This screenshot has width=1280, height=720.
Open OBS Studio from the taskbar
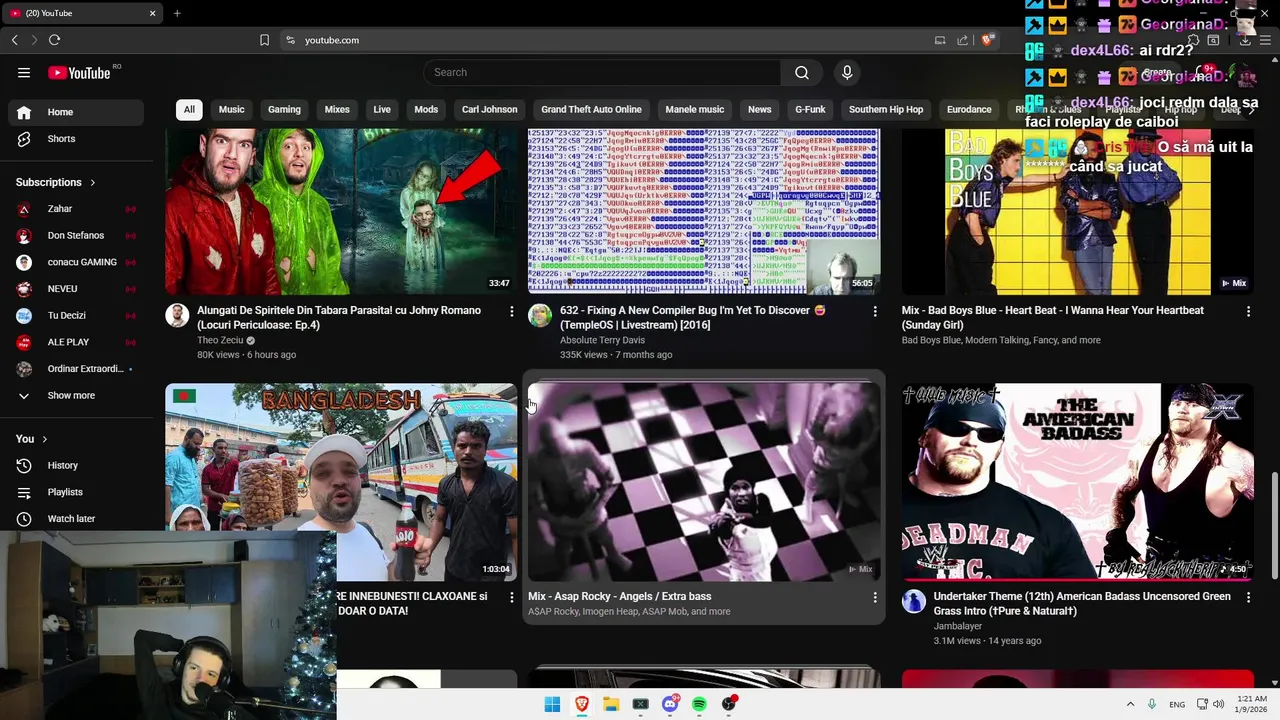(729, 704)
